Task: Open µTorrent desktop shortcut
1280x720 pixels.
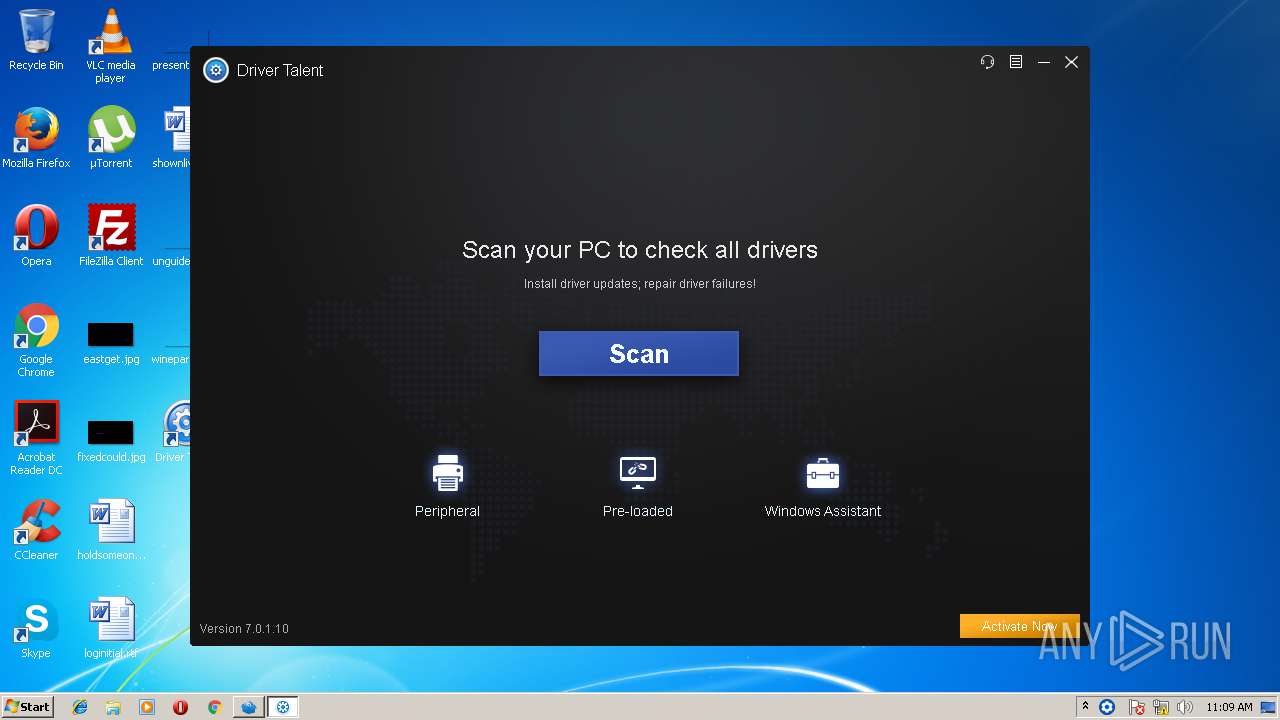Action: tap(110, 138)
